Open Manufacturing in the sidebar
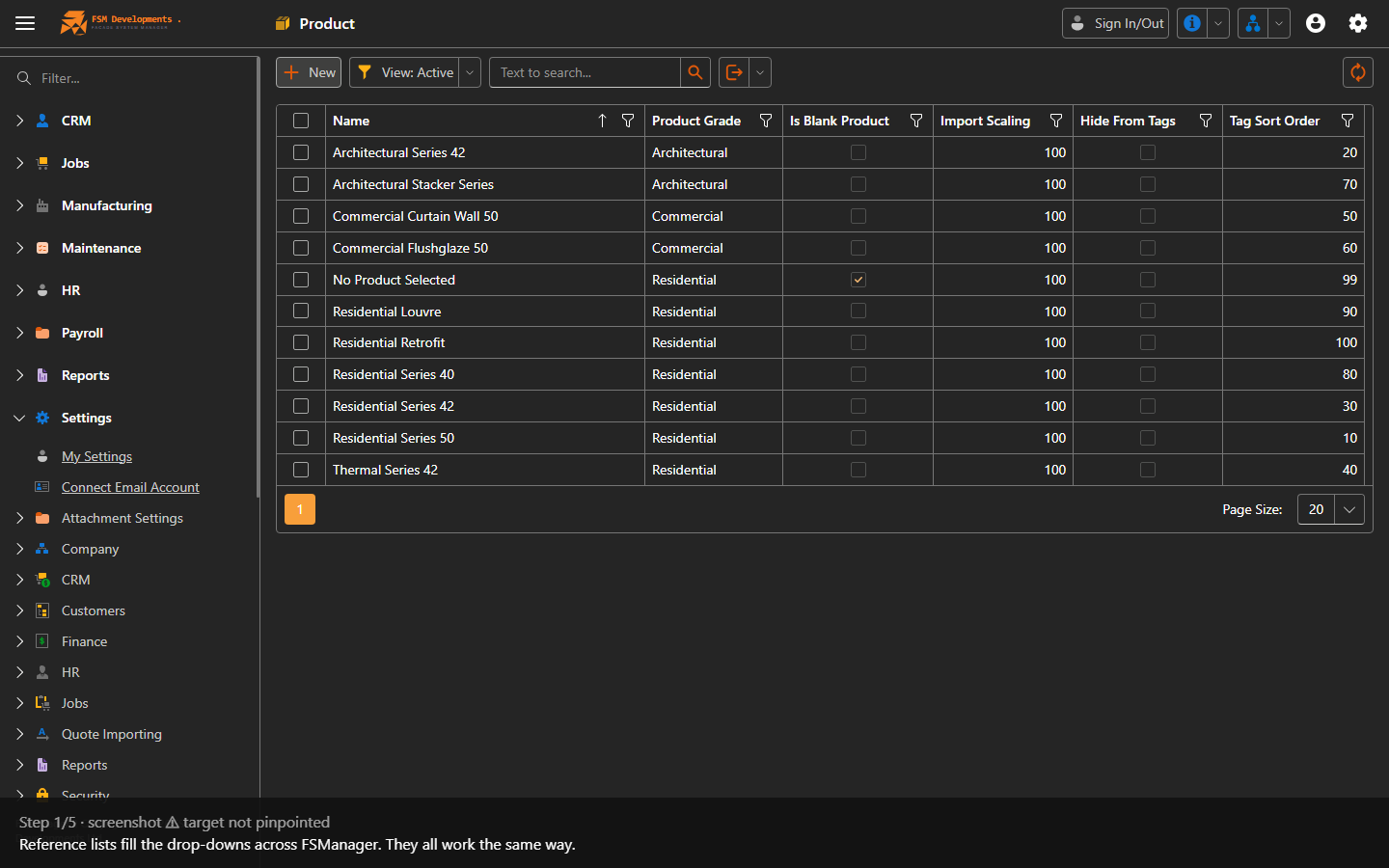 tap(107, 205)
